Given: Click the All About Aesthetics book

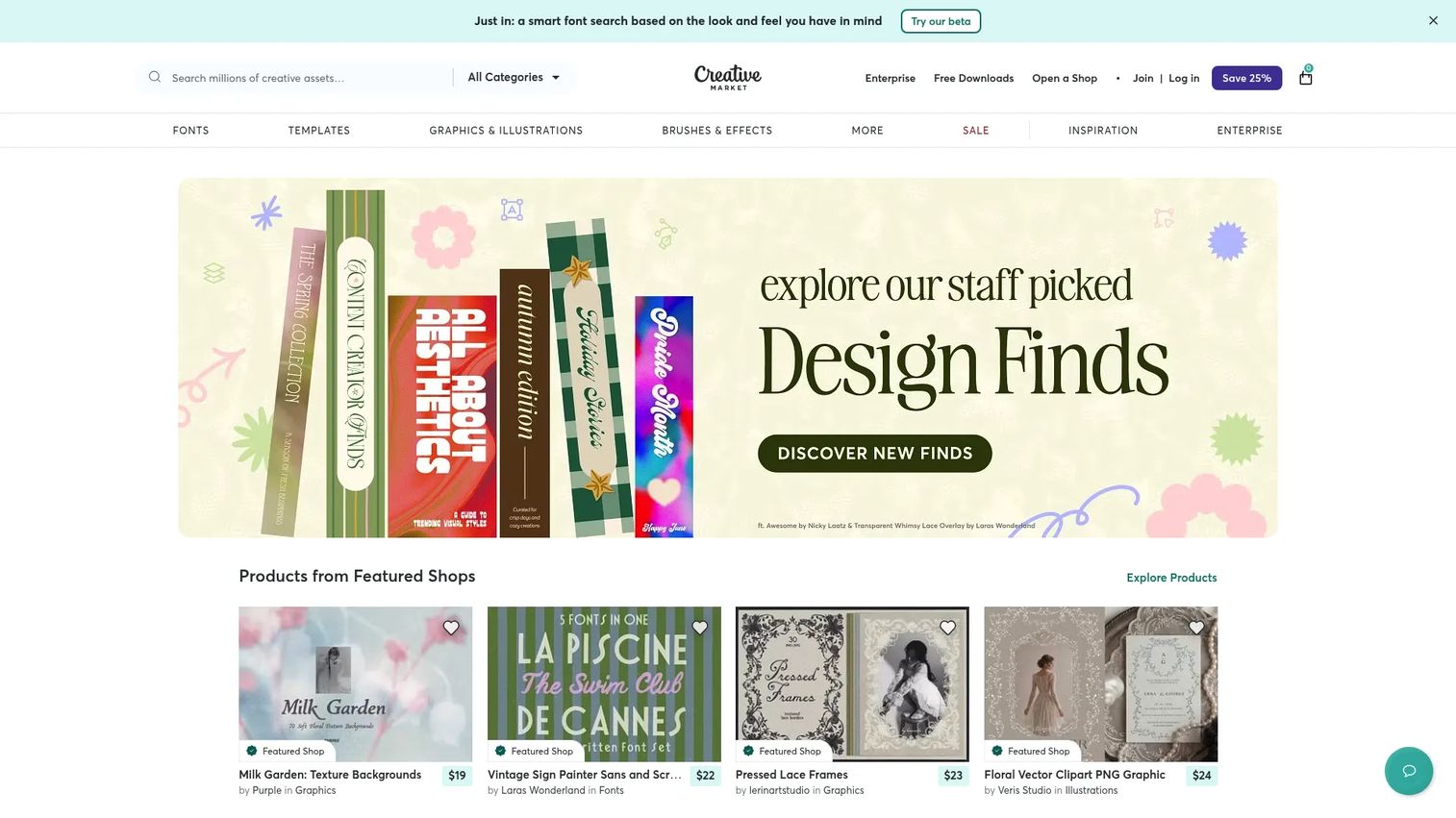Looking at the screenshot, I should 442,415.
